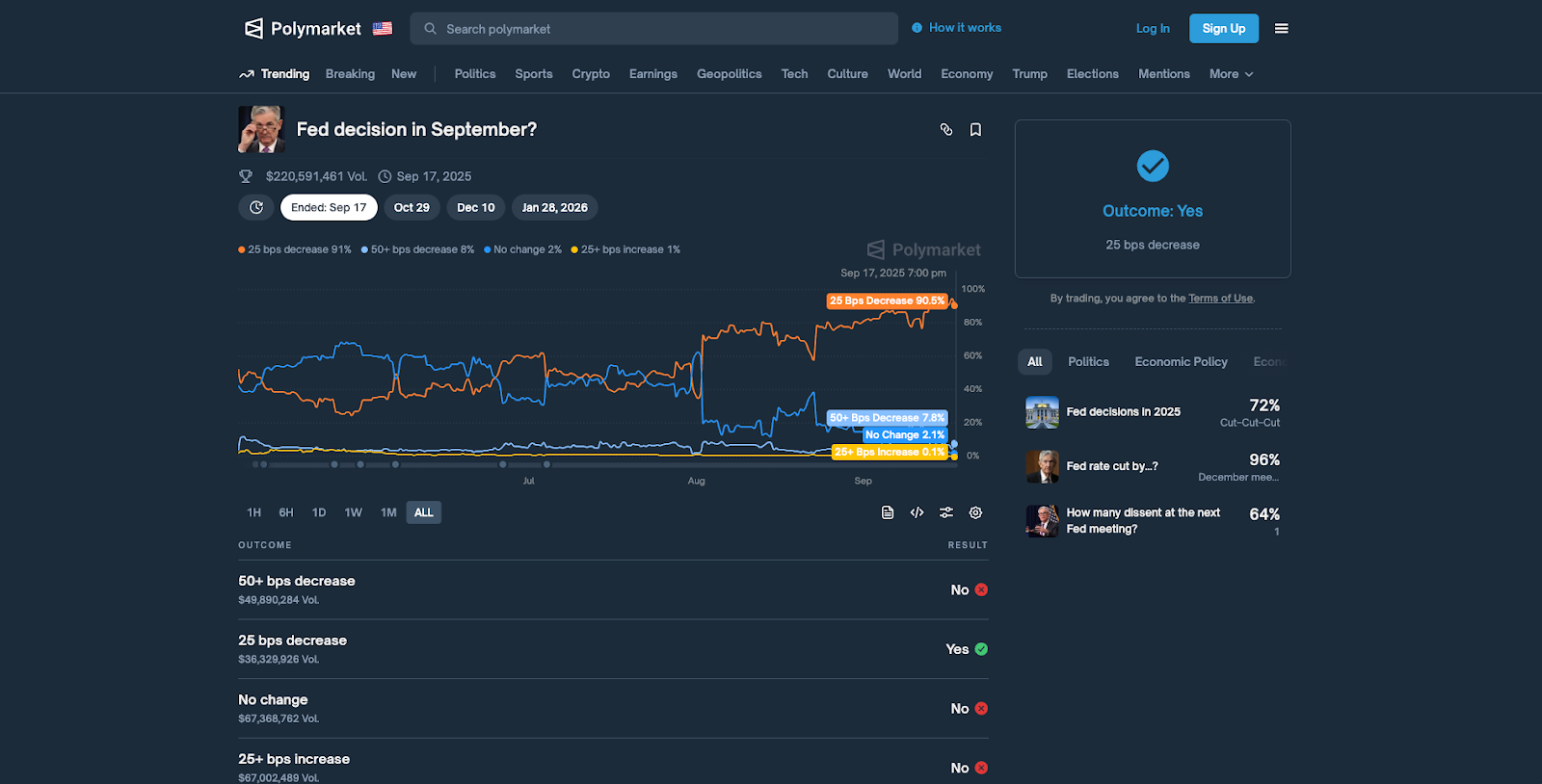Open Fed rate cut by...? market
Screen dimensions: 1542x784
1153,467
